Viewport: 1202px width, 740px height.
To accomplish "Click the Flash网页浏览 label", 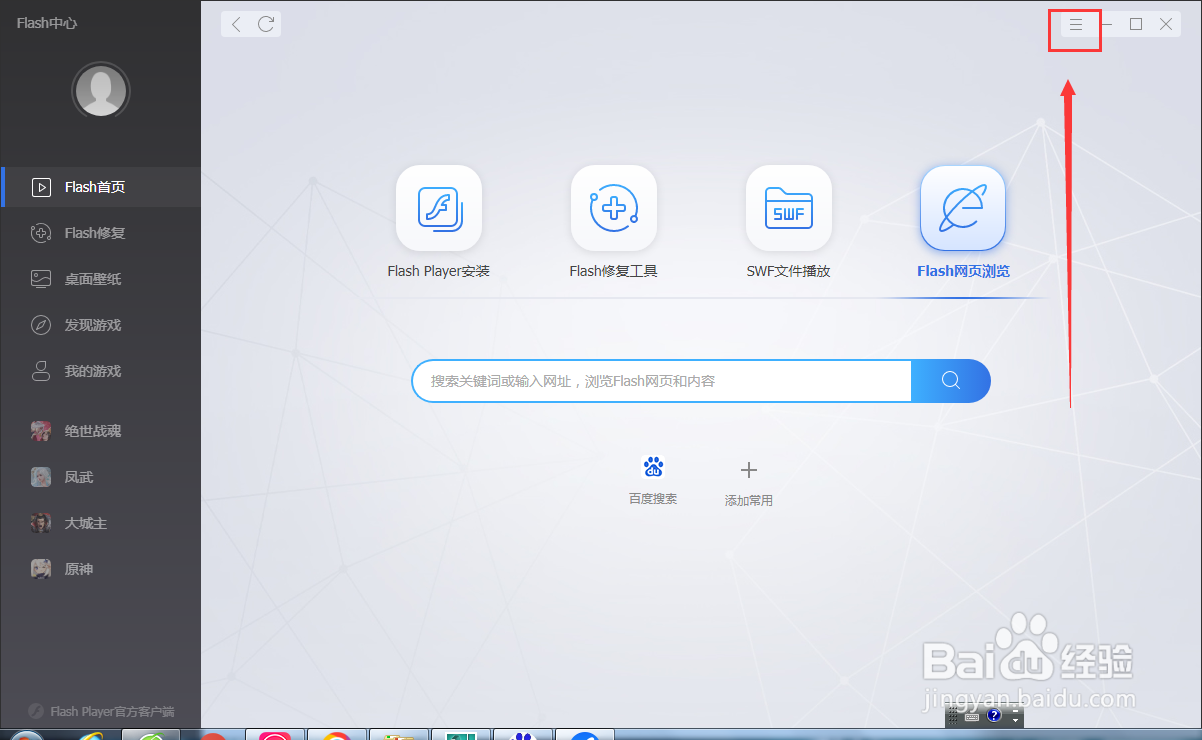I will point(963,271).
